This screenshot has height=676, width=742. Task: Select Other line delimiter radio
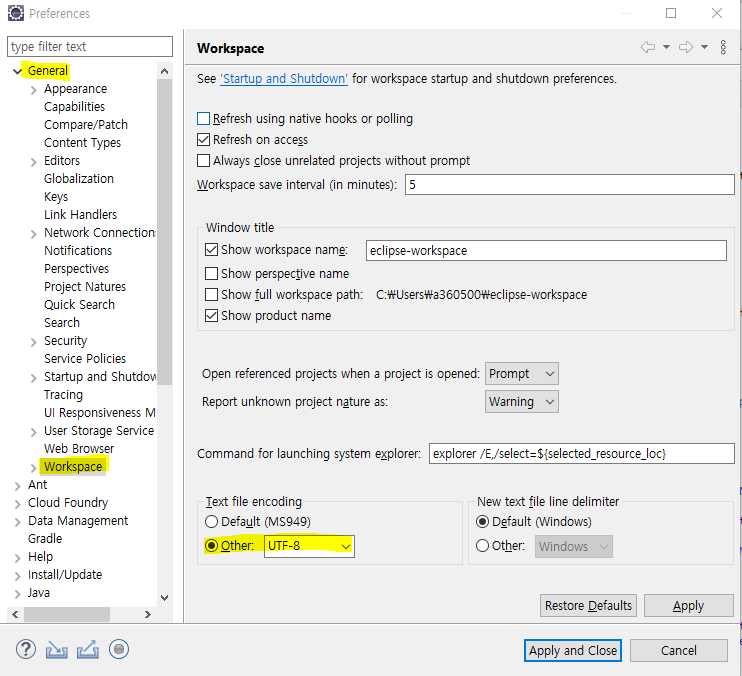[x=482, y=546]
